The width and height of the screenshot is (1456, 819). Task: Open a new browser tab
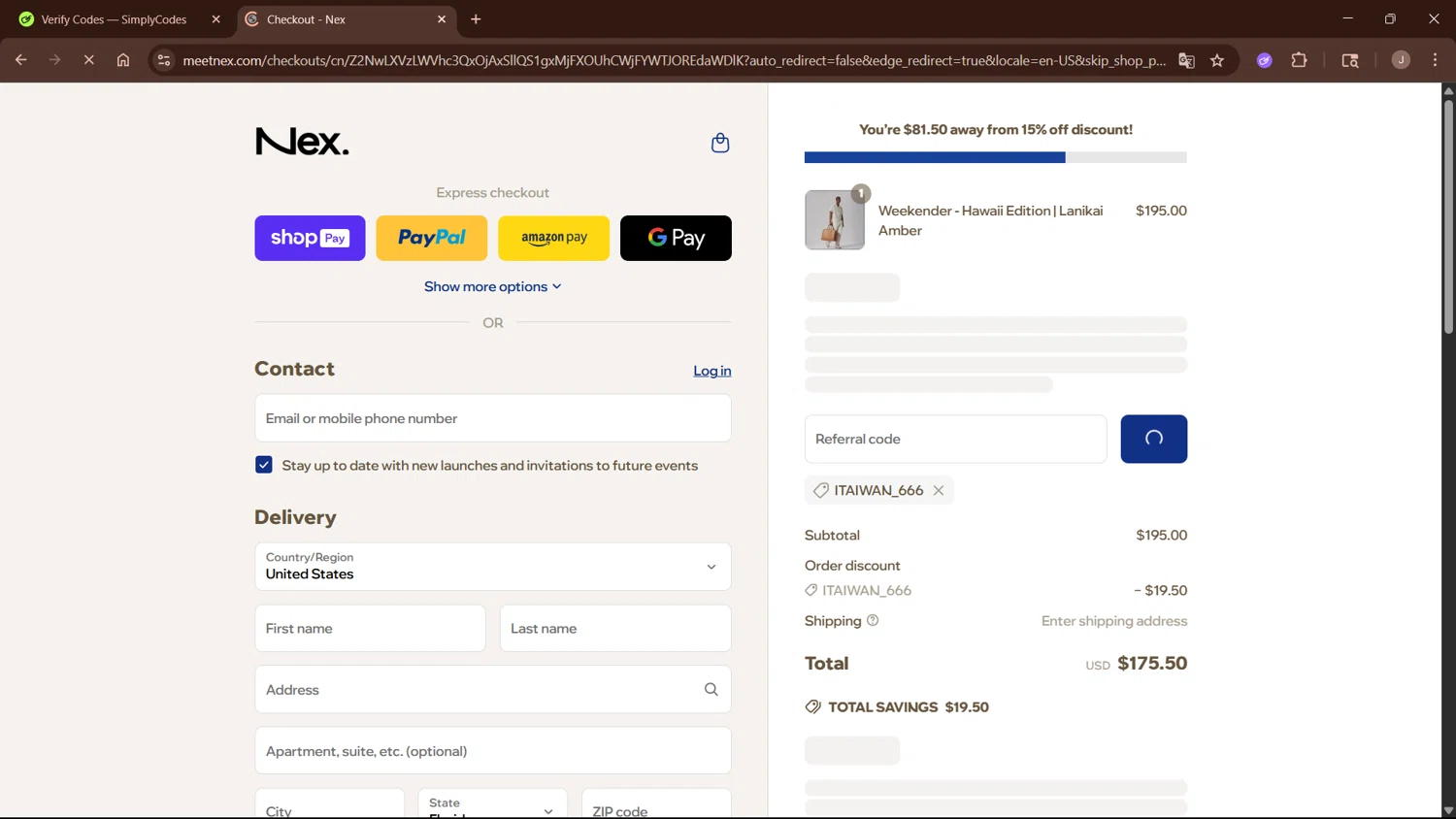coord(476,19)
